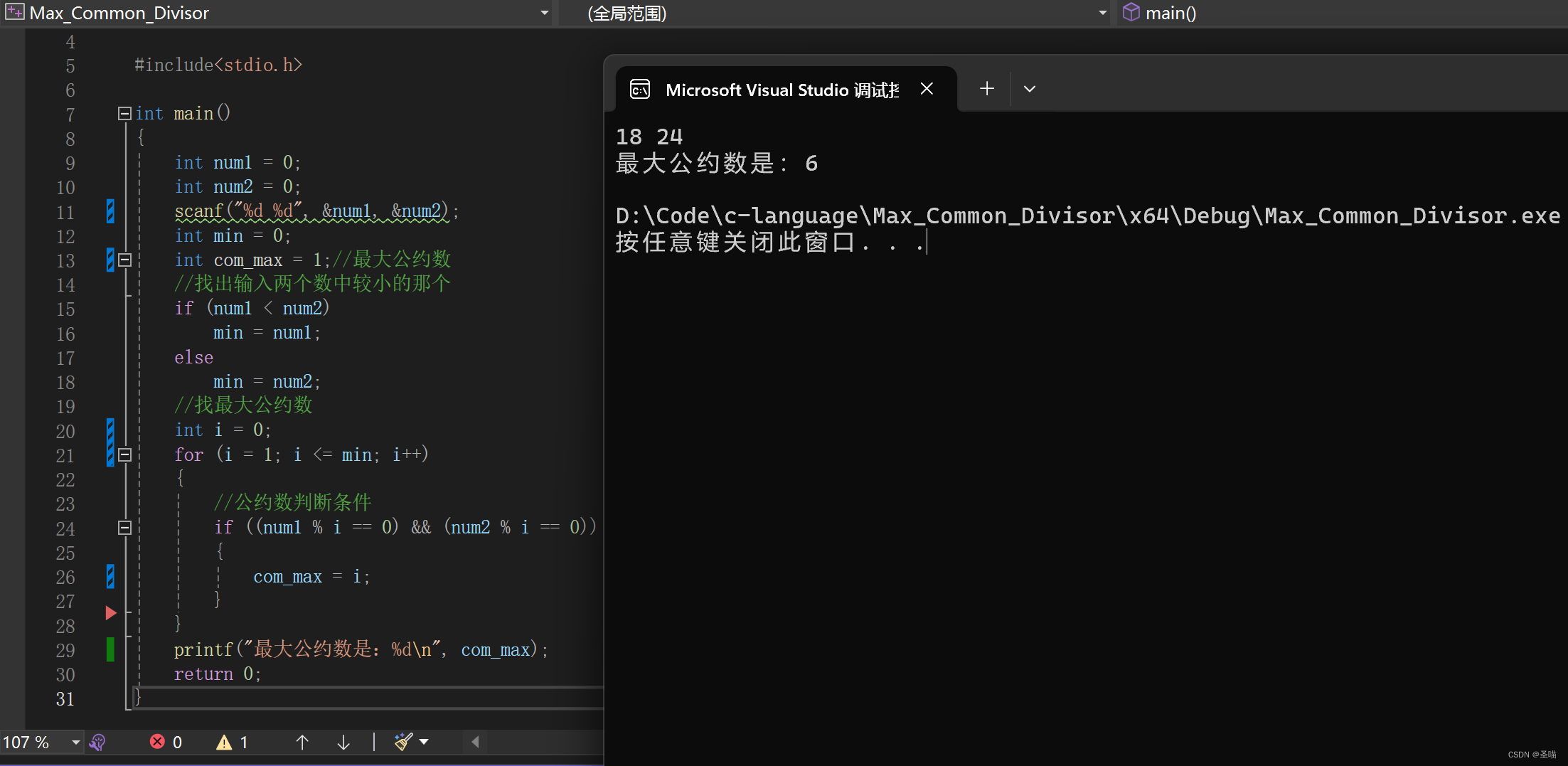Click the red breakpoint arrow at line 28
Image resolution: width=1568 pixels, height=766 pixels.
tap(111, 612)
